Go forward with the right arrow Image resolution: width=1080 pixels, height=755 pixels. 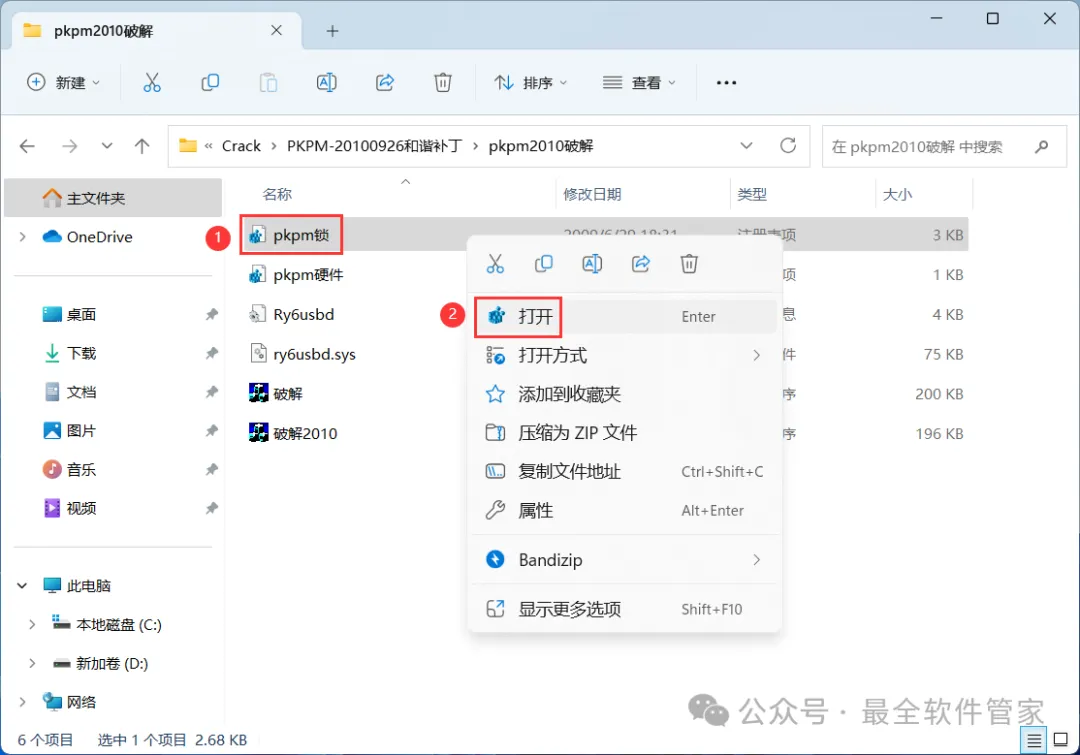click(70, 146)
